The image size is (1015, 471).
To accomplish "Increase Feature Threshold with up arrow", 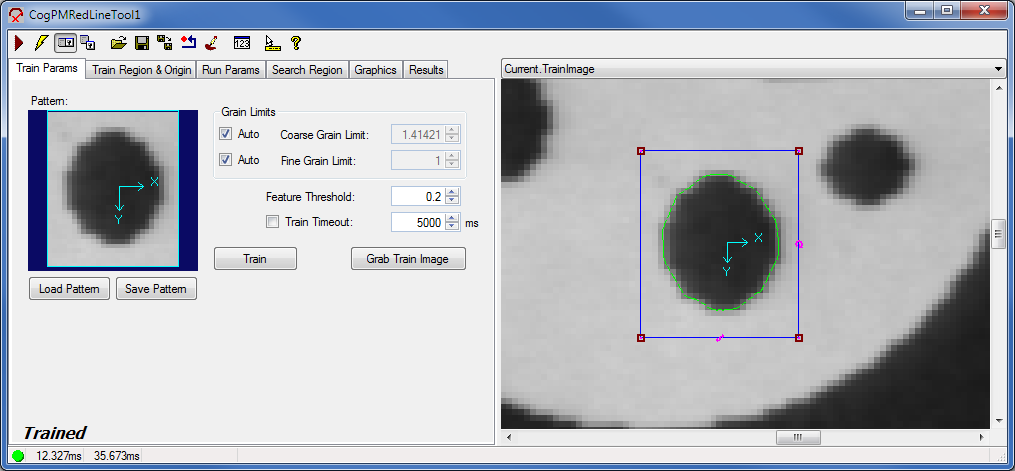I will click(452, 192).
